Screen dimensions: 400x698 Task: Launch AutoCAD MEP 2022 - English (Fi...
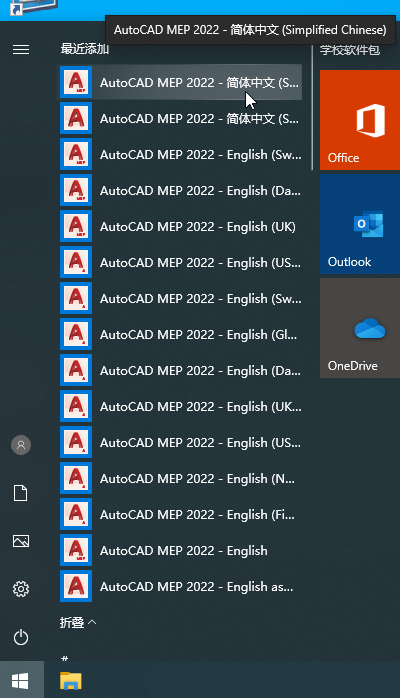[x=181, y=515]
